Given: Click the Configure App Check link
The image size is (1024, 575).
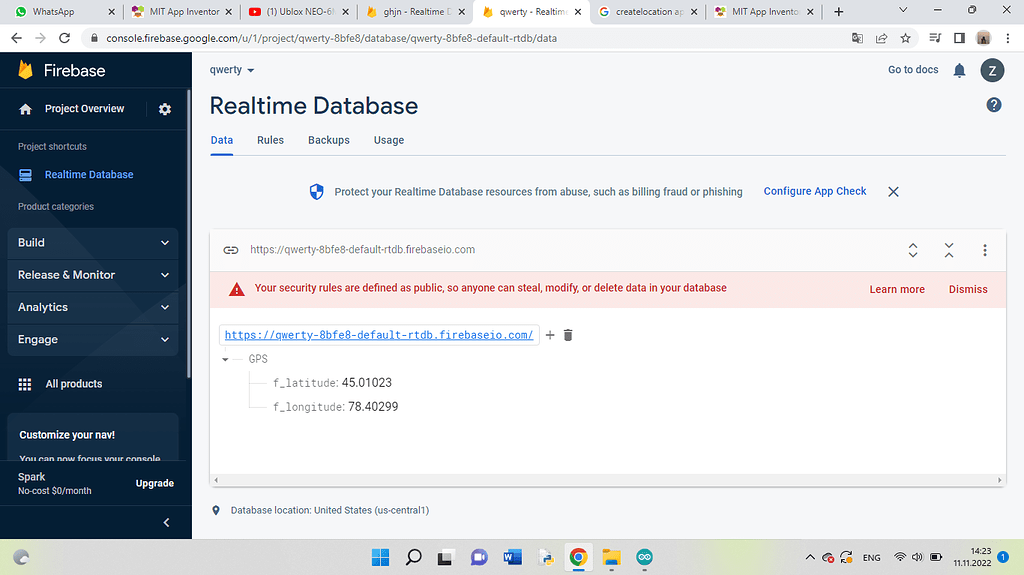Looking at the screenshot, I should click(x=815, y=191).
